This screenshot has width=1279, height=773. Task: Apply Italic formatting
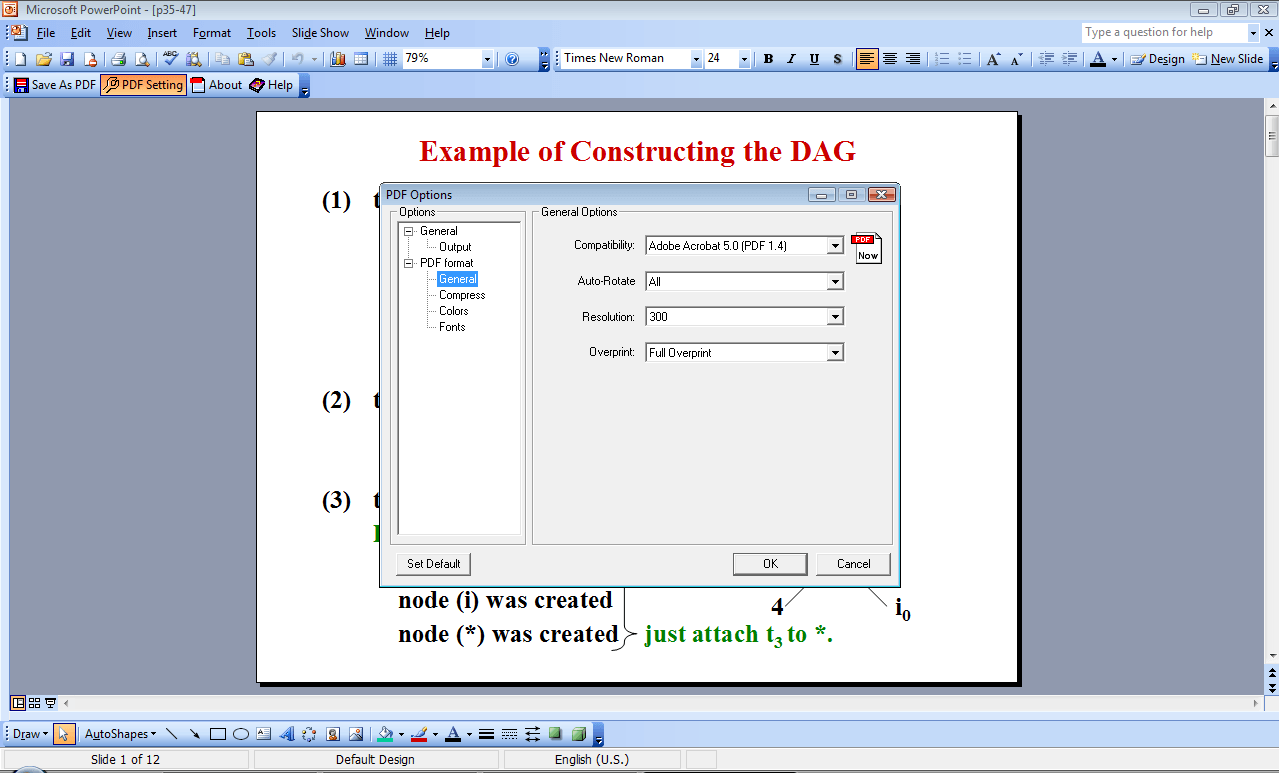pos(791,59)
